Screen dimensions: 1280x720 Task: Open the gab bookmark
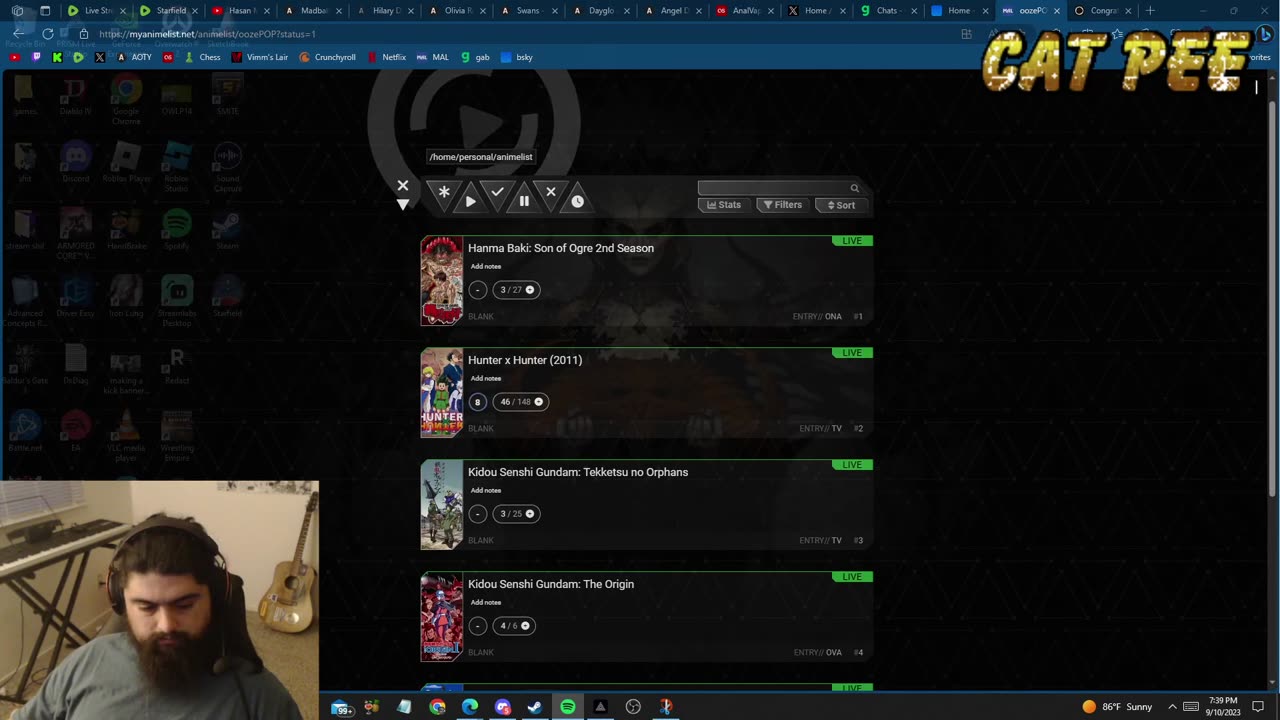point(476,57)
